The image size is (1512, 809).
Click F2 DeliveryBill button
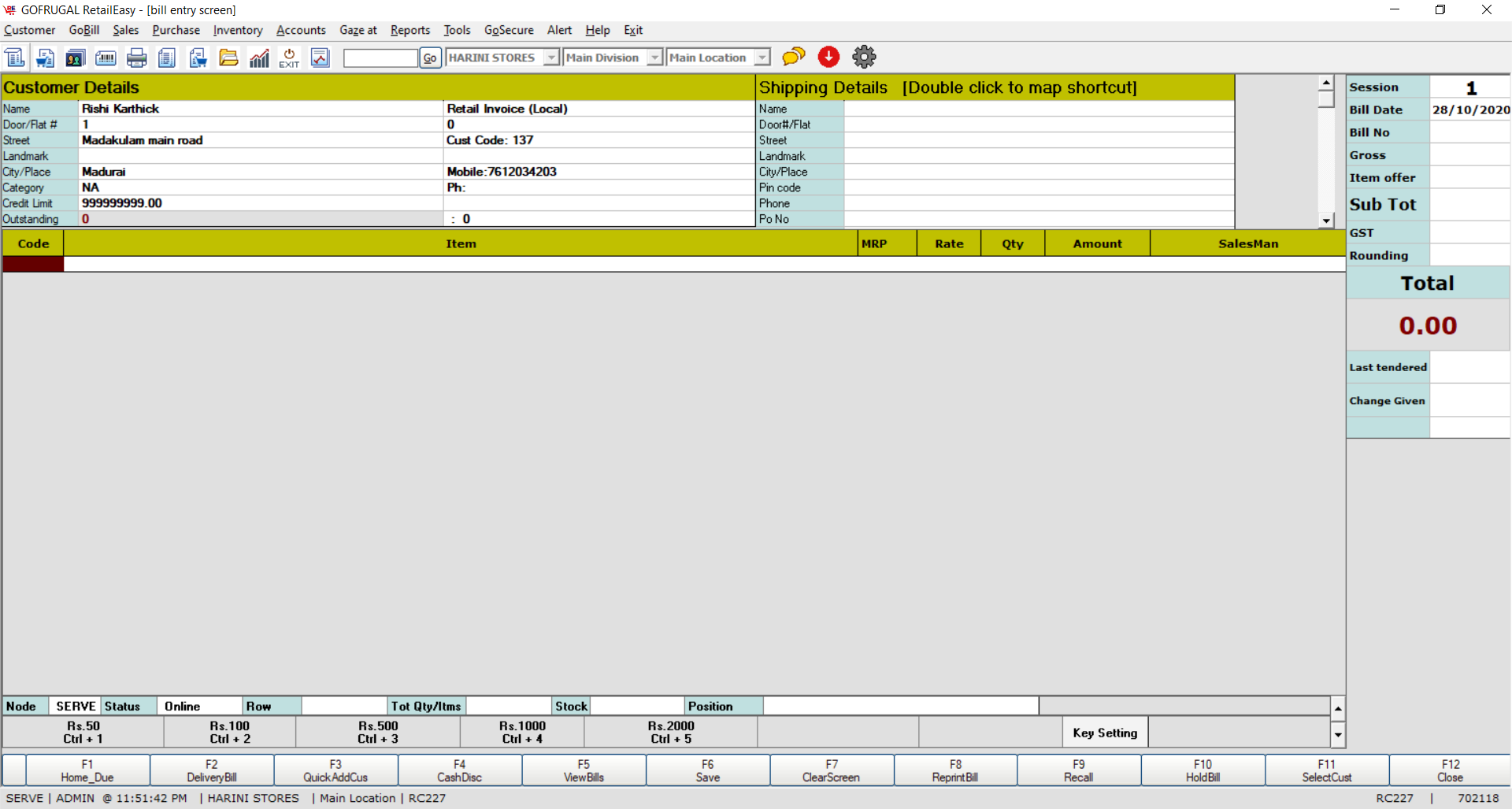click(212, 770)
